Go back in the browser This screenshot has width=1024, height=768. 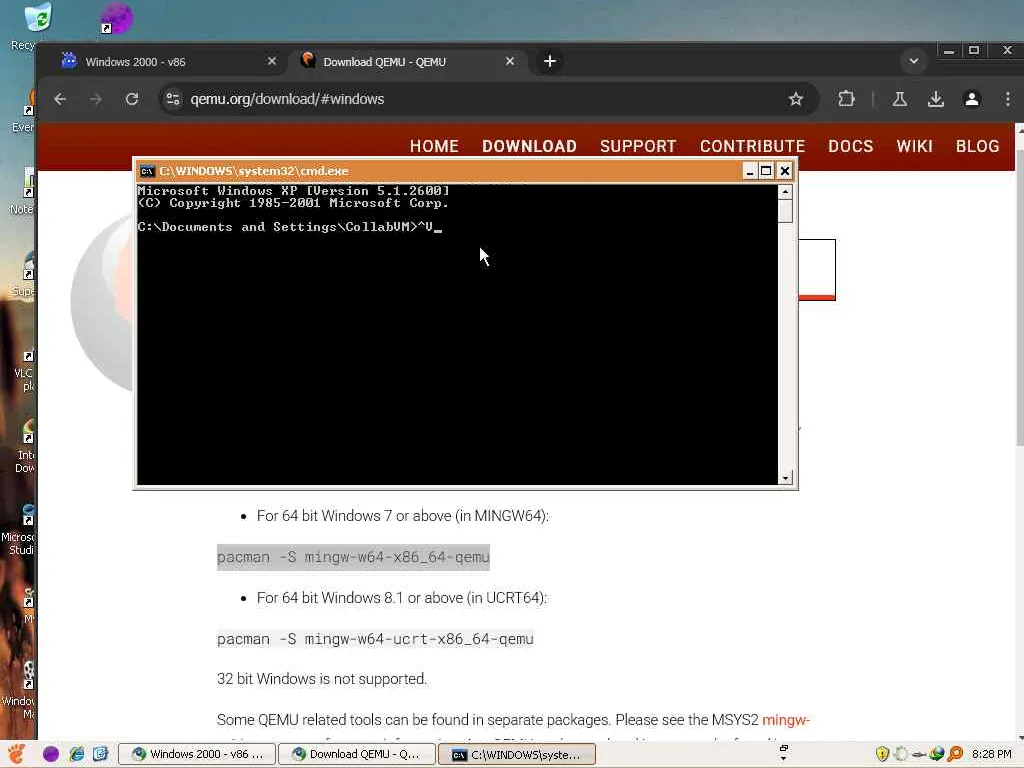60,99
